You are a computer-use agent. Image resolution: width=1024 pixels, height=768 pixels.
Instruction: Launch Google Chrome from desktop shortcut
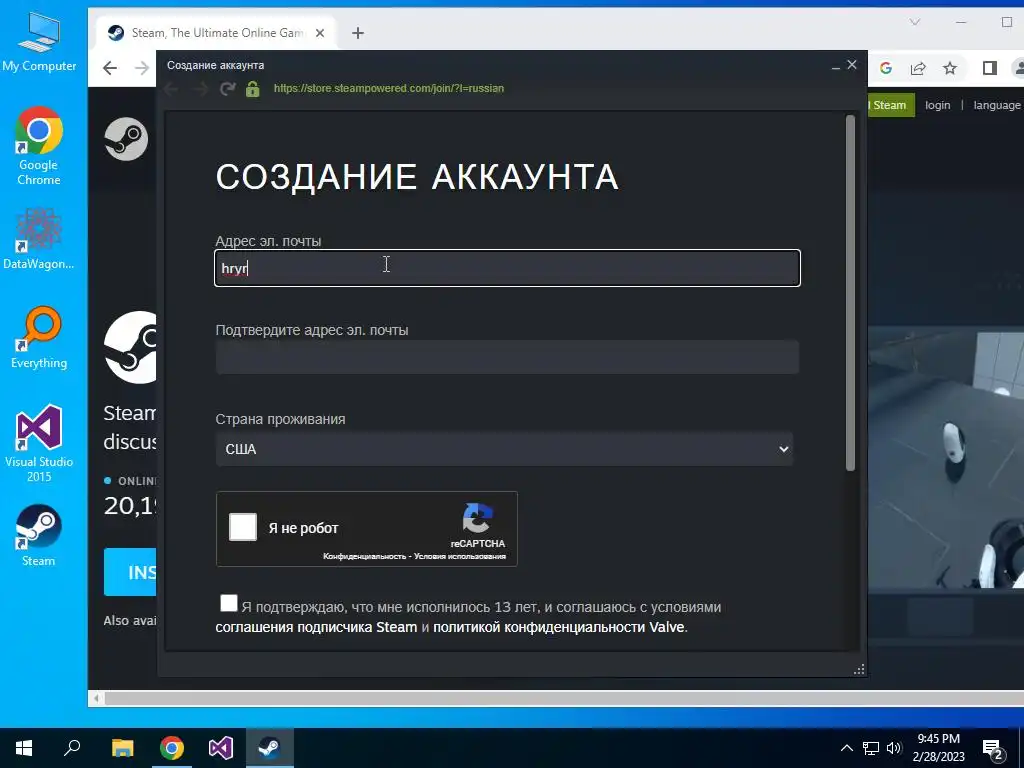point(39,146)
